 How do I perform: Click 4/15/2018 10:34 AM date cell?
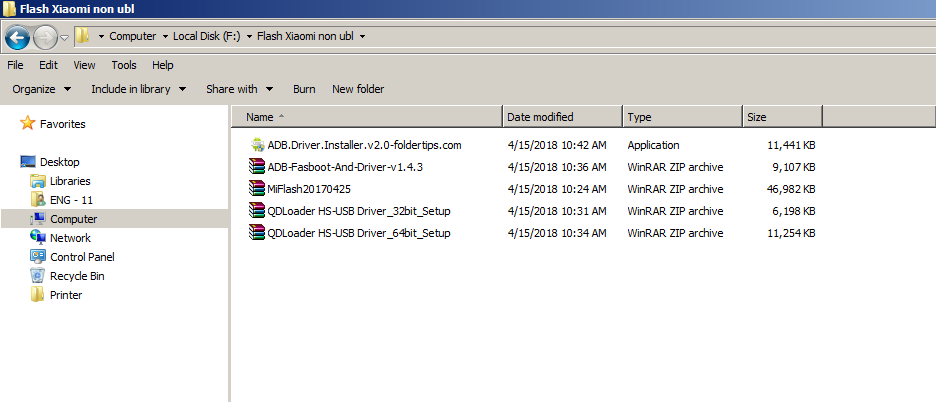click(x=557, y=233)
